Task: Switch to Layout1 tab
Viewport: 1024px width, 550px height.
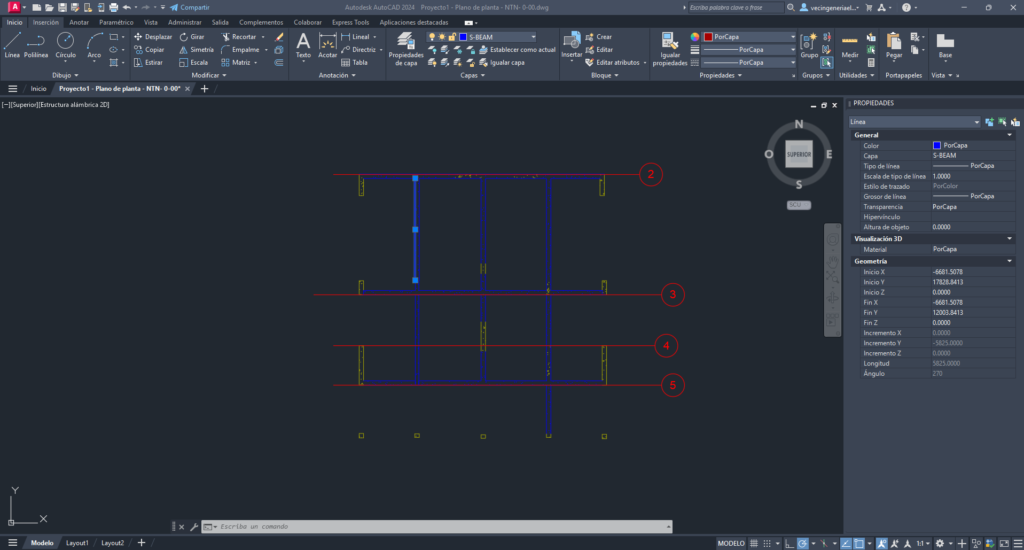Action: (x=77, y=543)
